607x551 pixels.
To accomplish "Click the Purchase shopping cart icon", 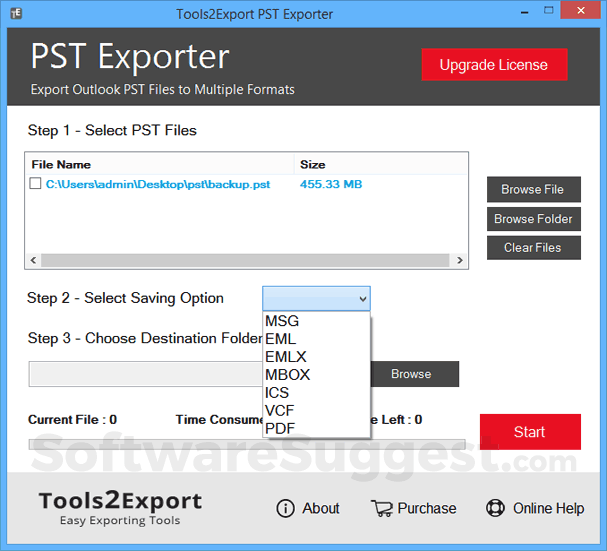I will tap(382, 508).
